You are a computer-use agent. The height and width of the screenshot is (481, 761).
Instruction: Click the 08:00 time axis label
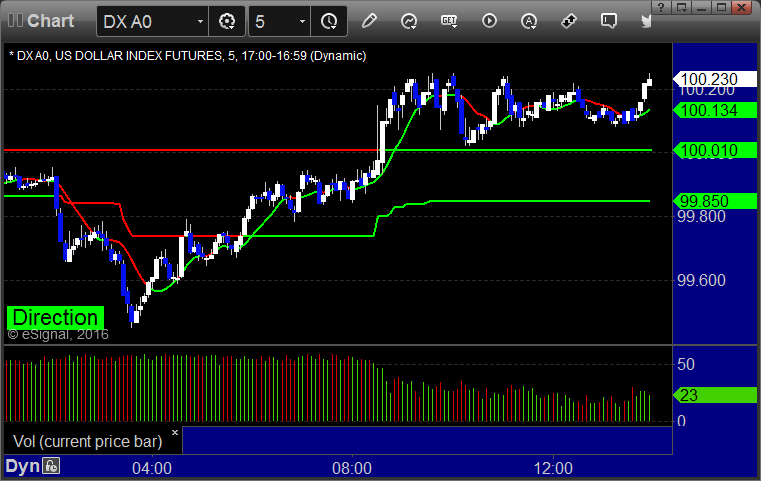[x=352, y=468]
